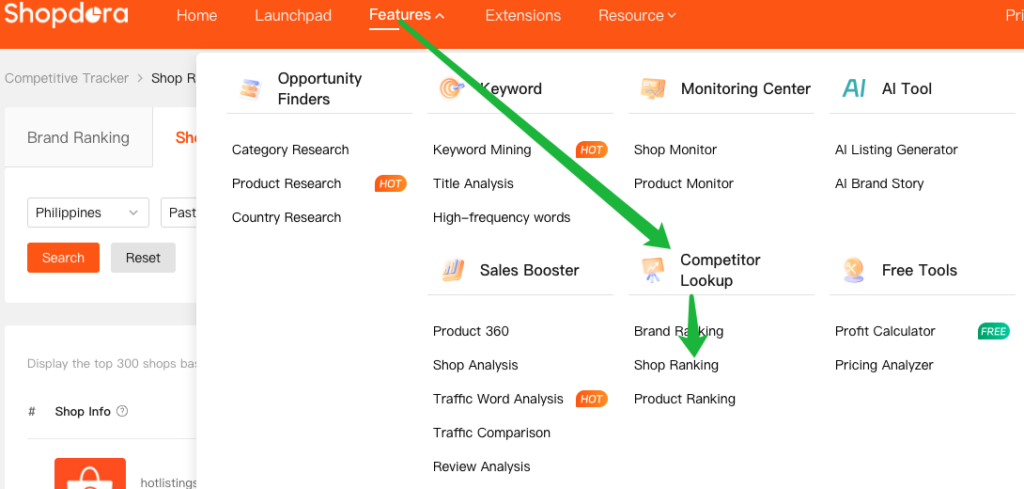Screen dimensions: 1024x489
Task: Click the Sales Booster chart icon
Action: pos(452,270)
